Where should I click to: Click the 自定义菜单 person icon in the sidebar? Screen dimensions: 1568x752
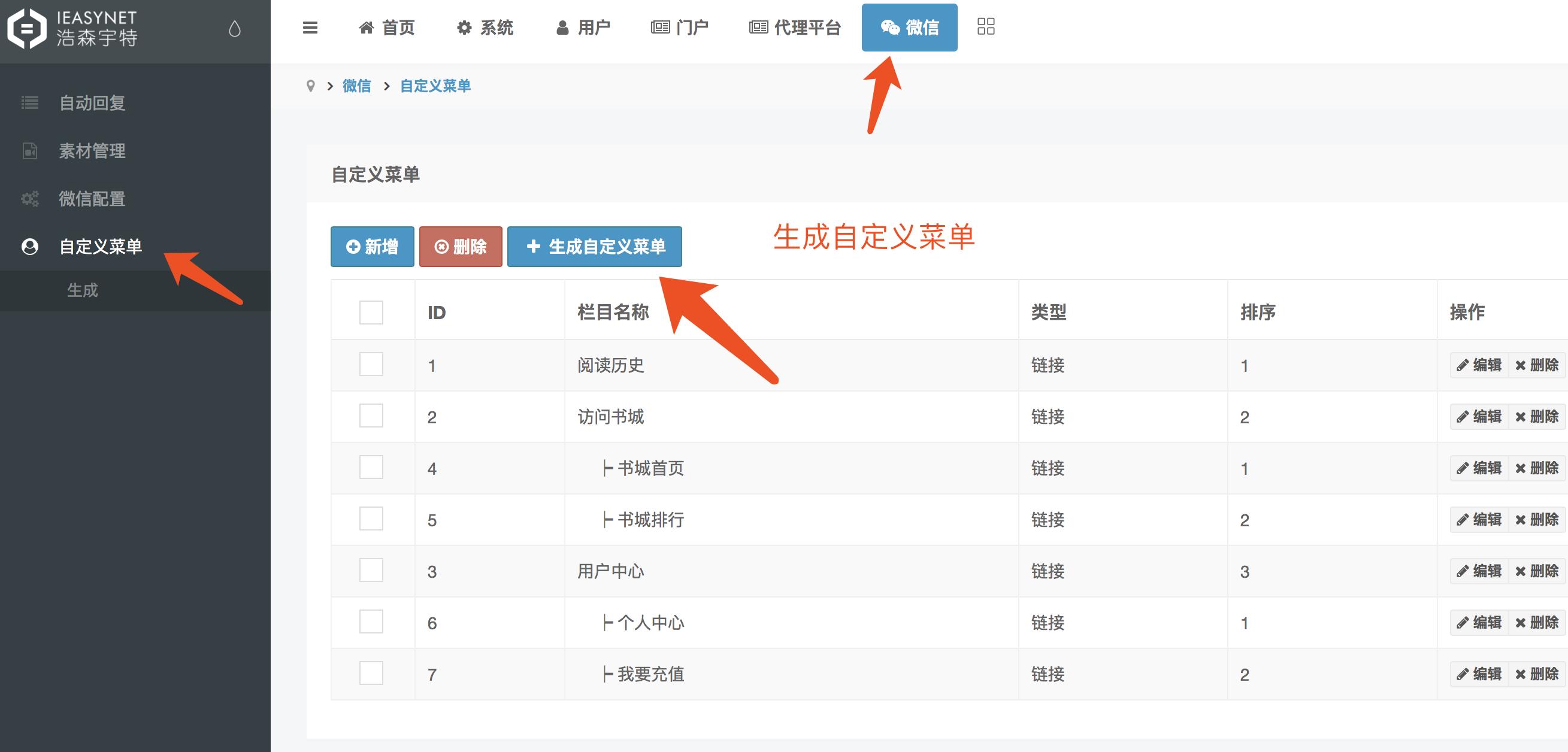pyautogui.click(x=29, y=247)
